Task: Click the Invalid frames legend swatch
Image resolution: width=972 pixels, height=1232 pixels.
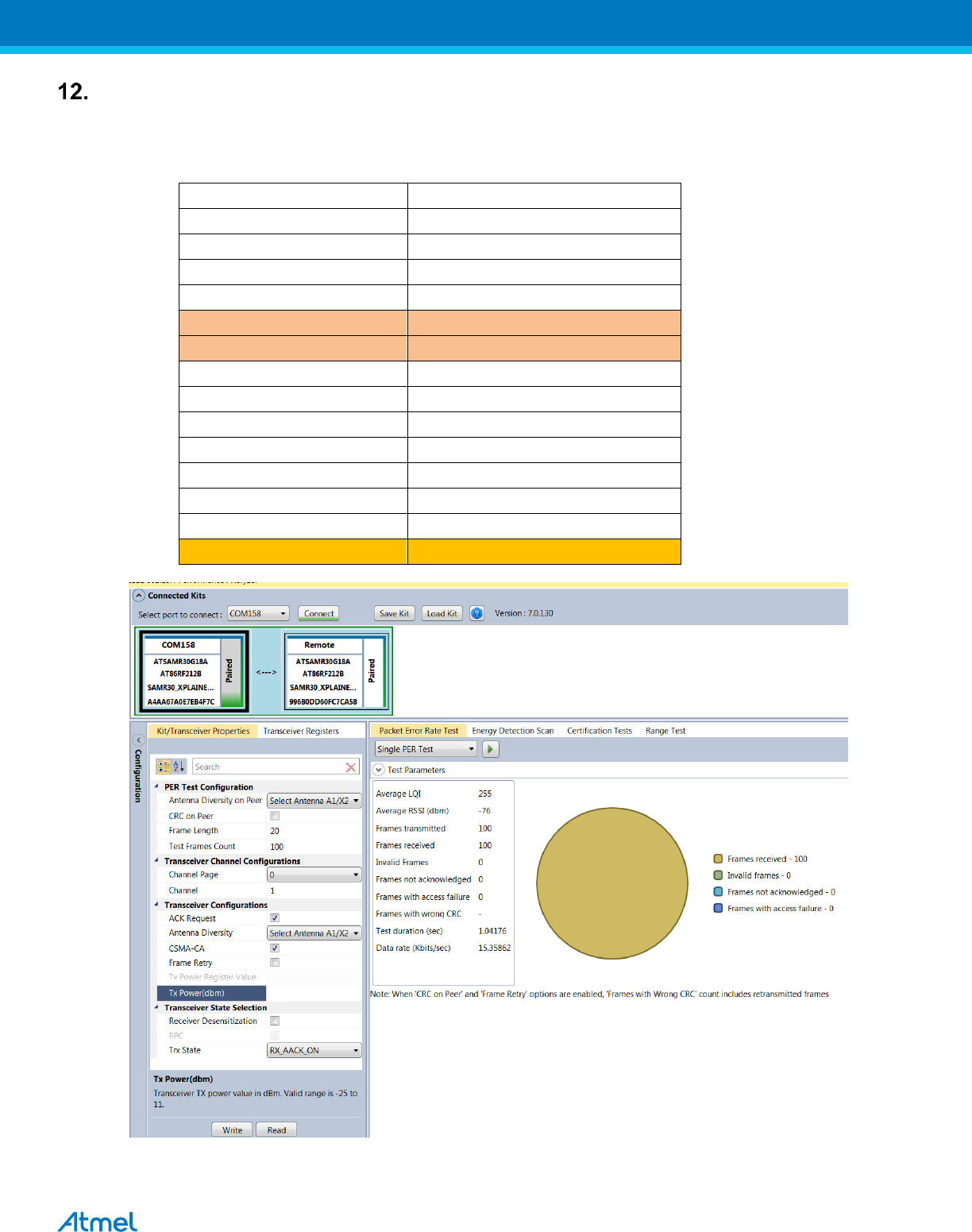Action: pos(718,875)
